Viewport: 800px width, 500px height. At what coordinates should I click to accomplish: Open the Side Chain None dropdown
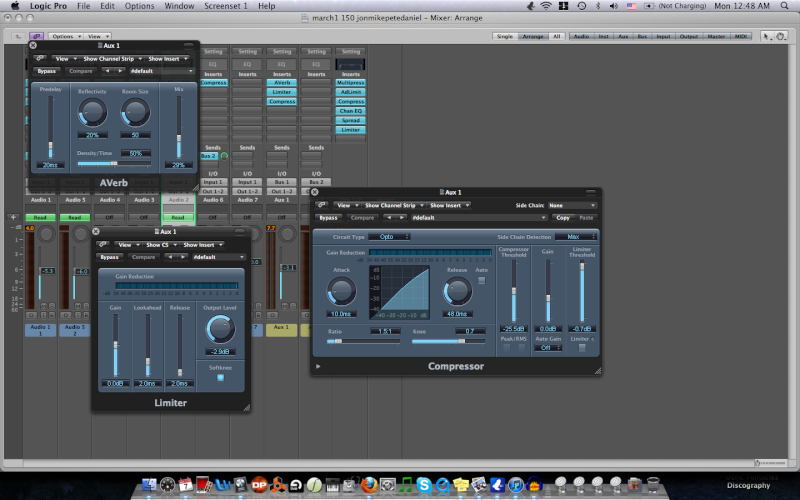click(x=572, y=205)
